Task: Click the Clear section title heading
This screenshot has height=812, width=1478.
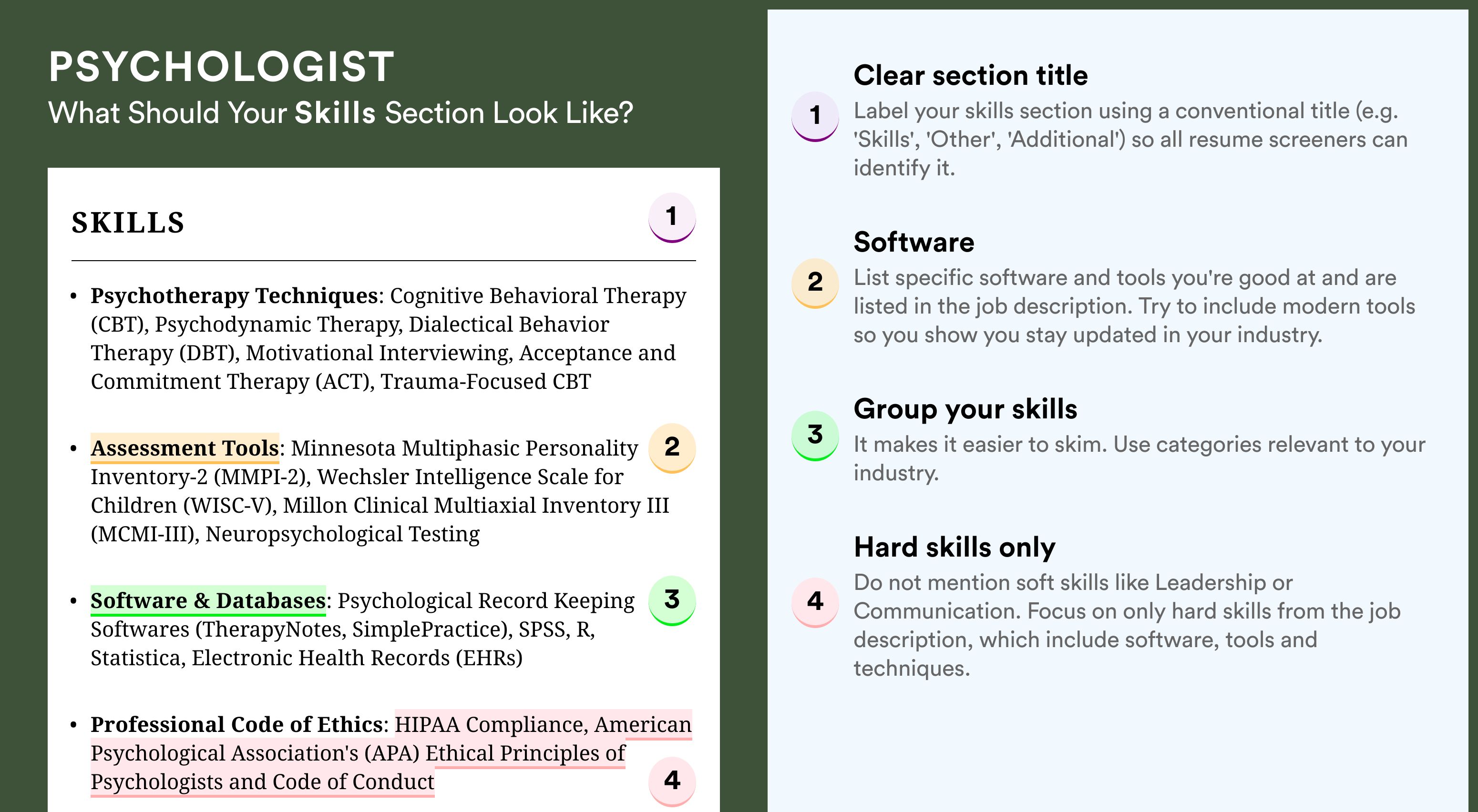Action: (x=970, y=75)
